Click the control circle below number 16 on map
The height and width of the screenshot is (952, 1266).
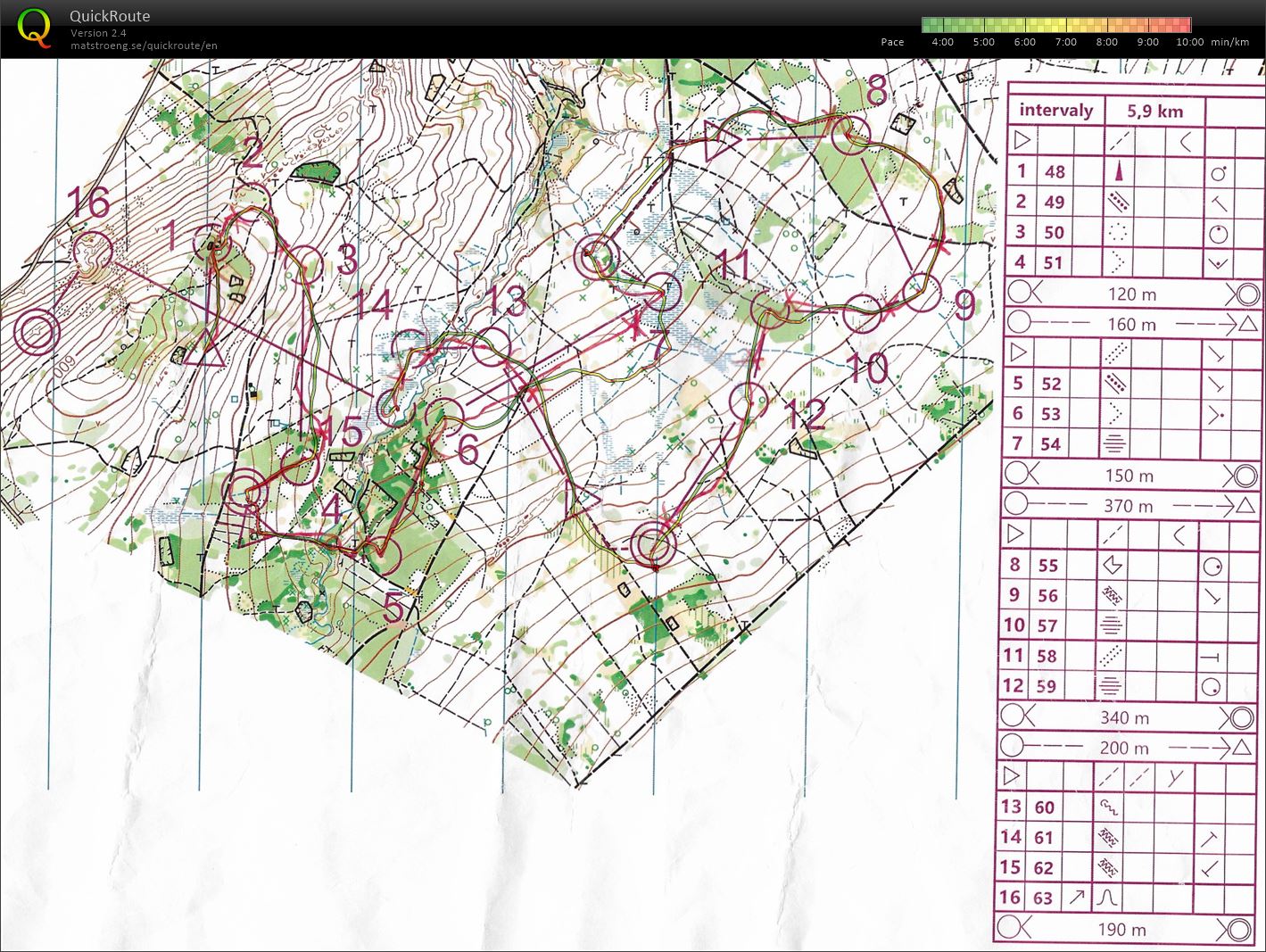[x=91, y=249]
